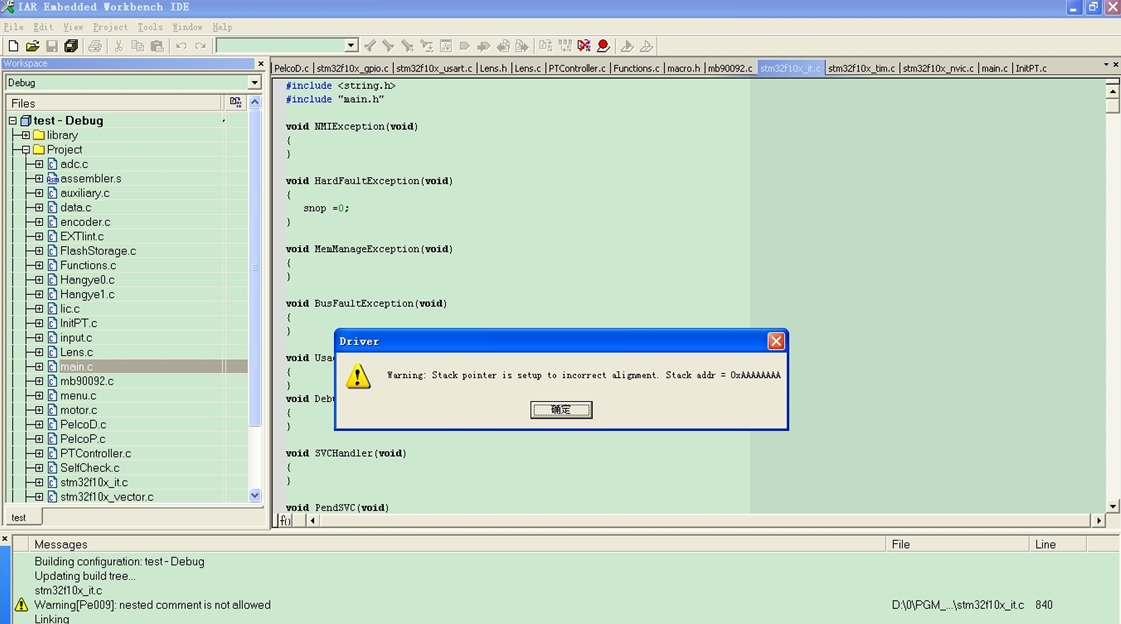Viewport: 1121px width, 624px height.
Task: Expand the library folder node
Action: pos(26,135)
